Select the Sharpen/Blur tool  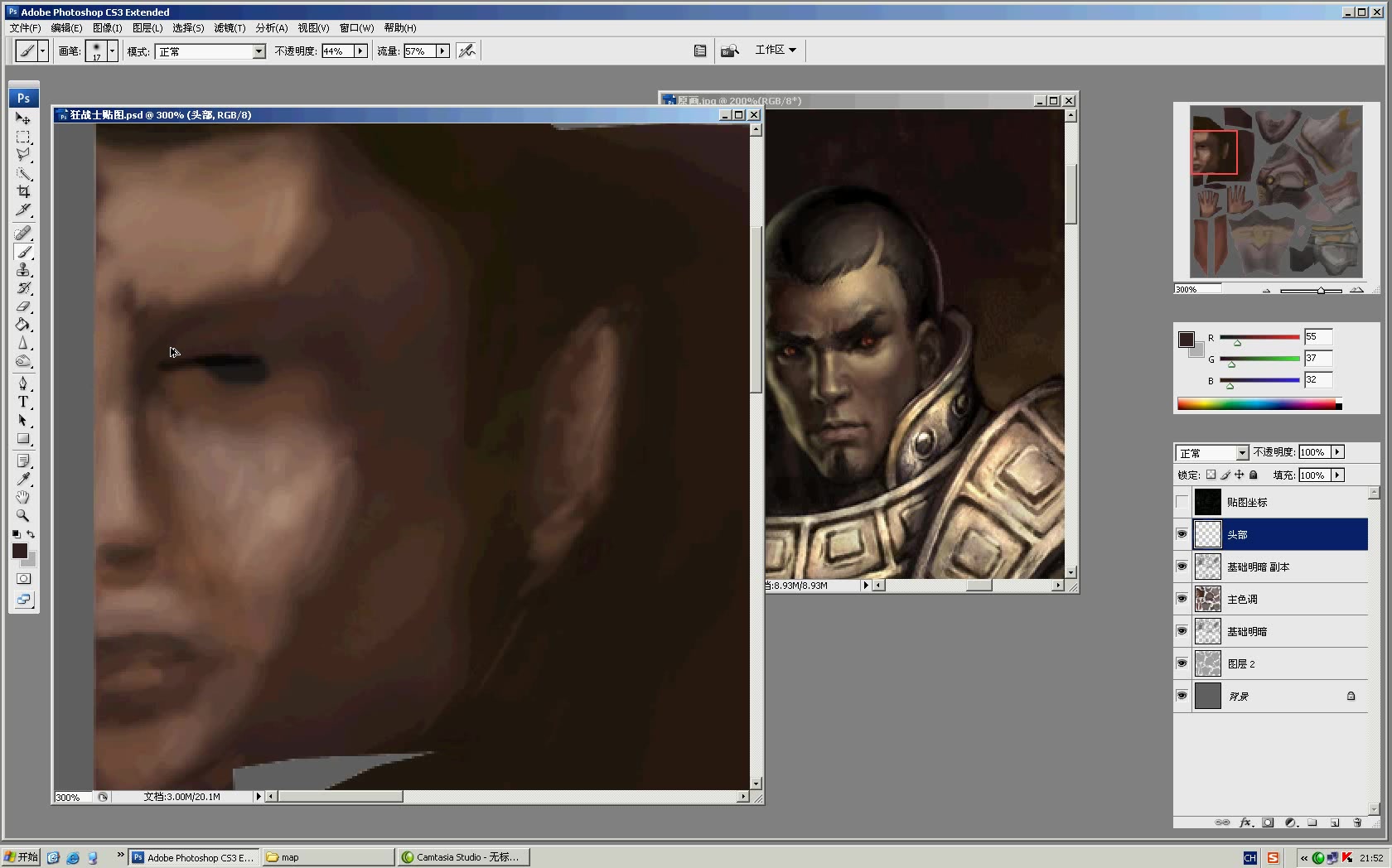(x=23, y=343)
